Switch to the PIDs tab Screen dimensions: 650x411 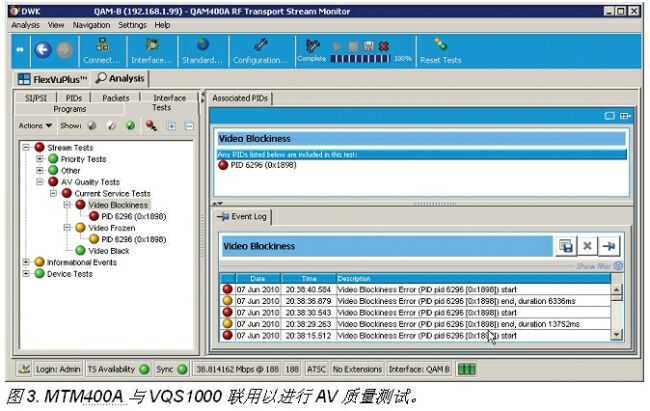[74, 98]
